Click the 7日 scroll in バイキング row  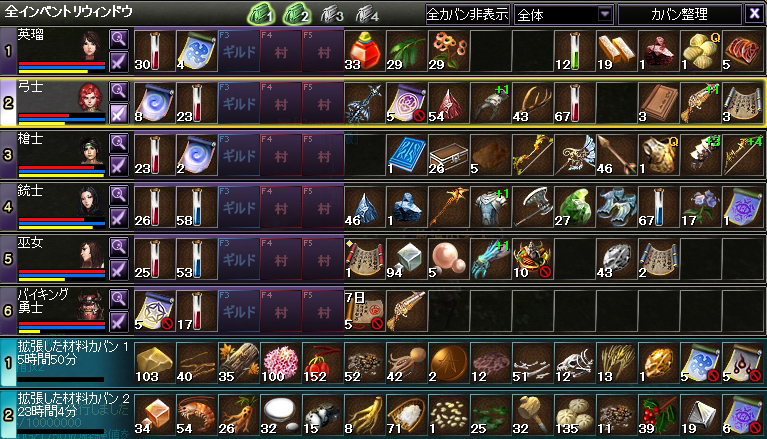pos(364,311)
